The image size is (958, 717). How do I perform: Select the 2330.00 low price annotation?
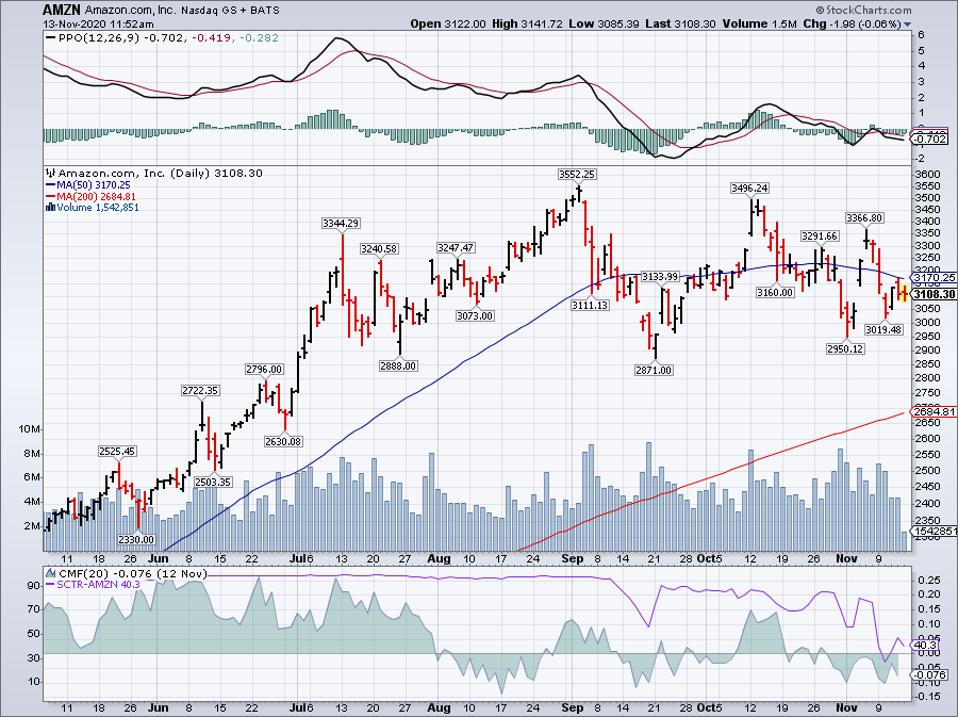pyautogui.click(x=136, y=539)
